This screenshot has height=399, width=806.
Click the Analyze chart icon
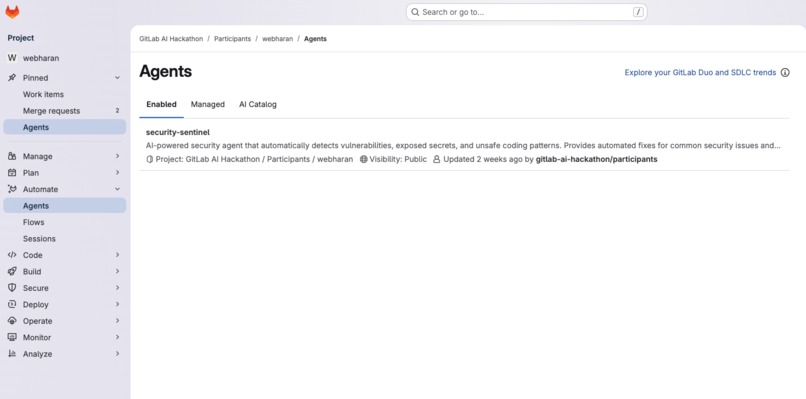coord(12,354)
